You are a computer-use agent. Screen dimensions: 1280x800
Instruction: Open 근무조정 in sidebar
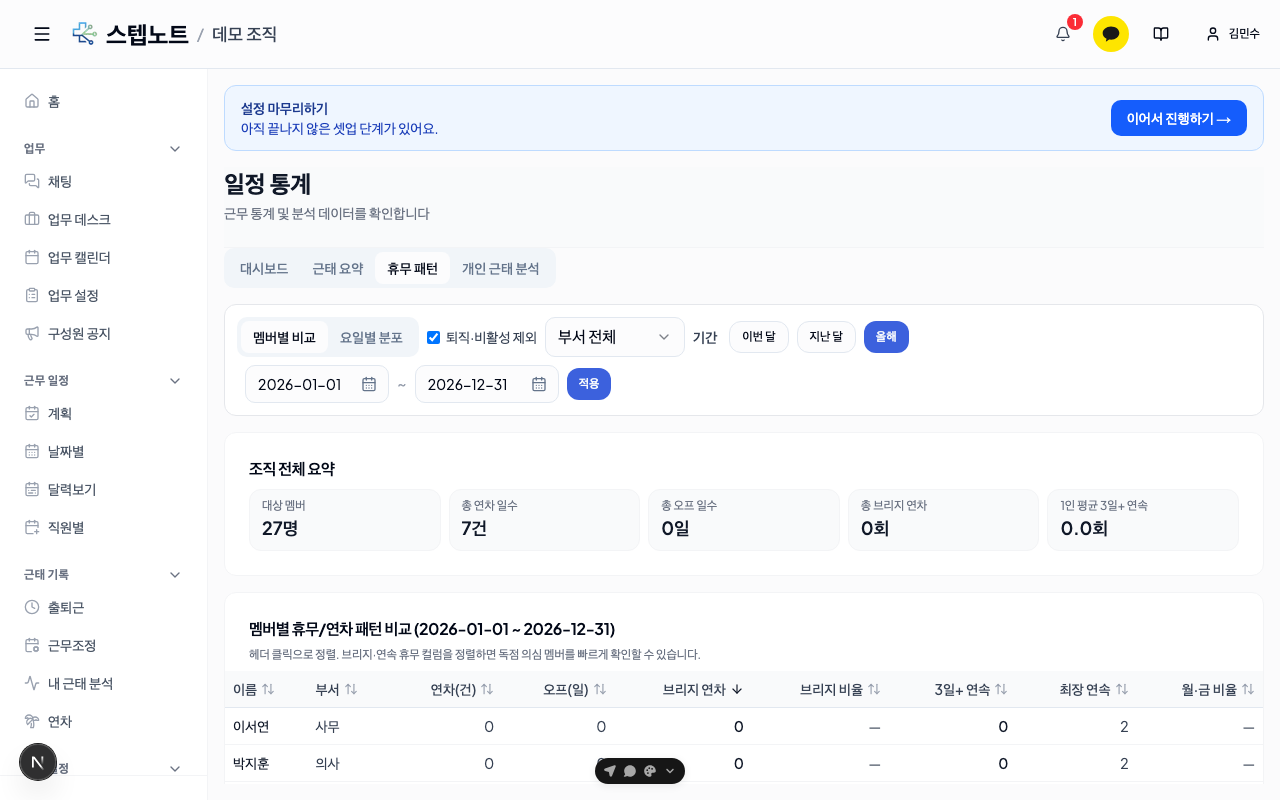click(x=104, y=645)
